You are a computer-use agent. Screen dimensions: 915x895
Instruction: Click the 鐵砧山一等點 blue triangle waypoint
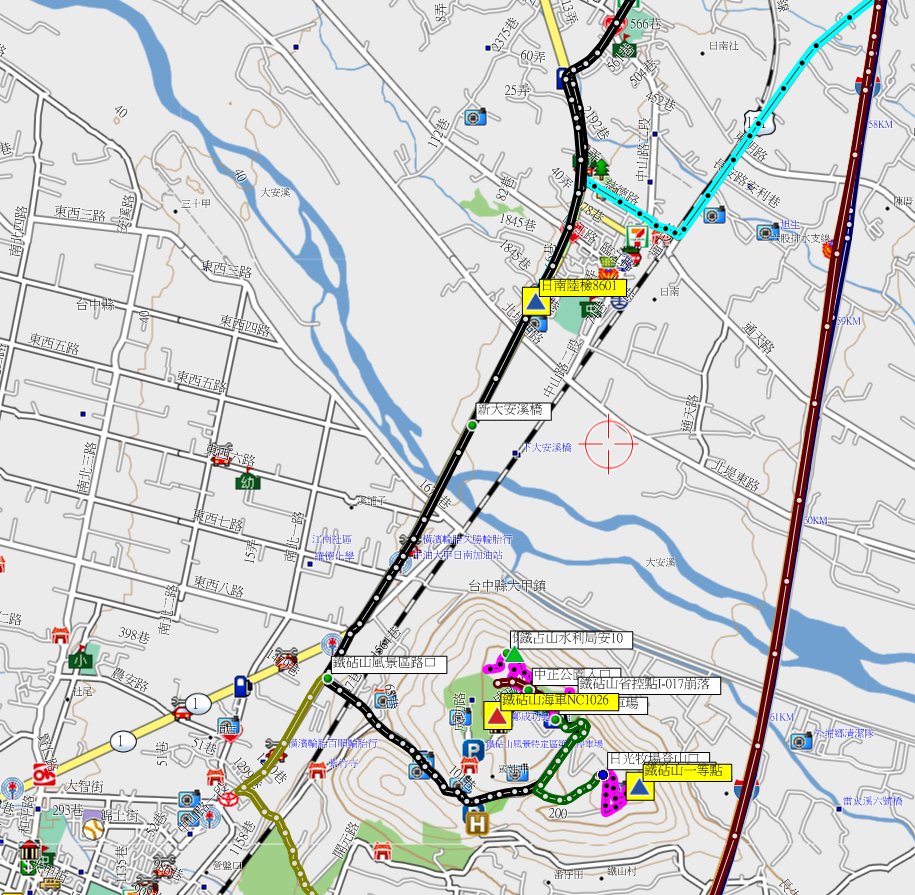(x=640, y=788)
